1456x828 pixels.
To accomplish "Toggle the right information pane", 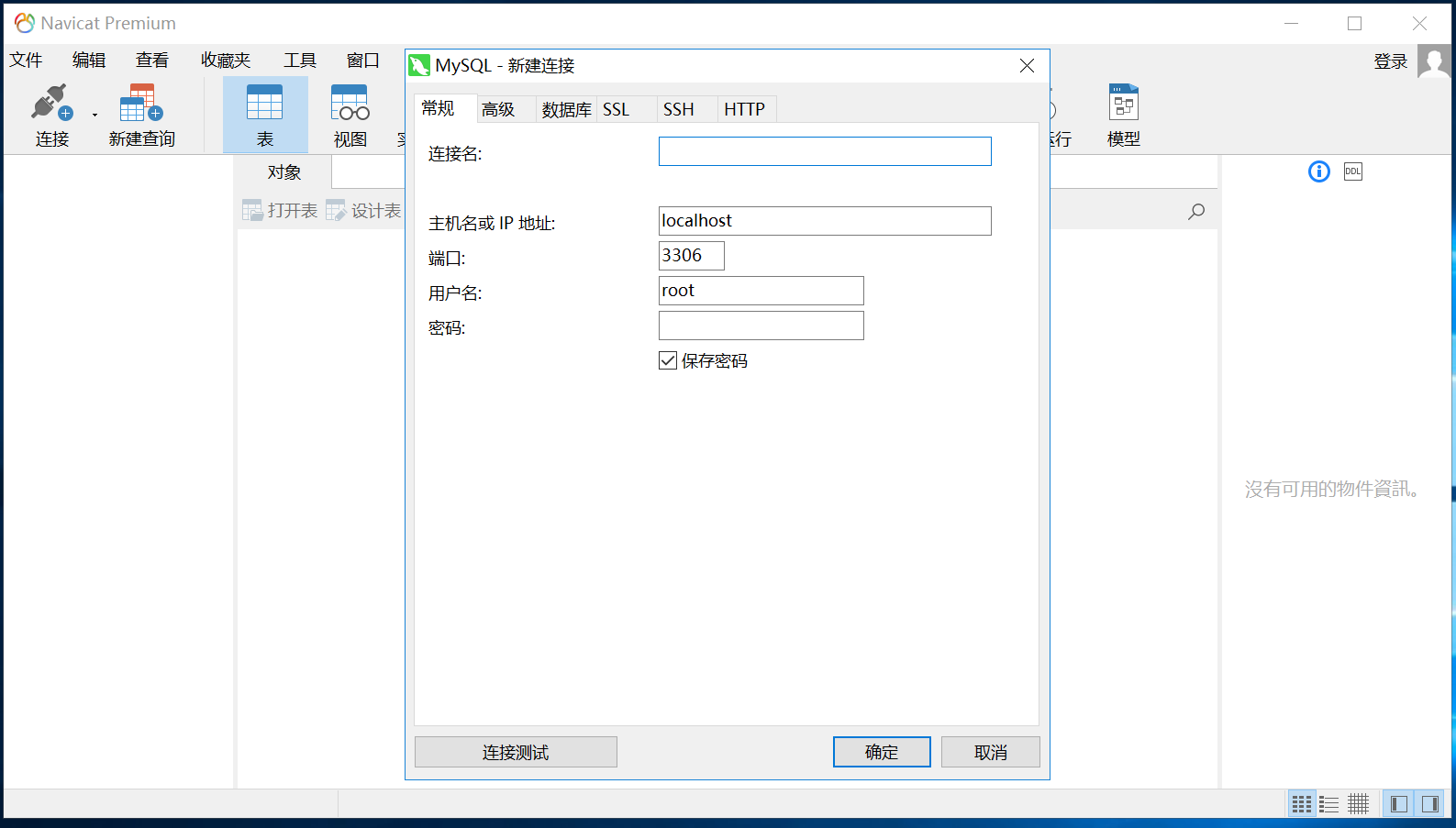I will tap(1429, 804).
